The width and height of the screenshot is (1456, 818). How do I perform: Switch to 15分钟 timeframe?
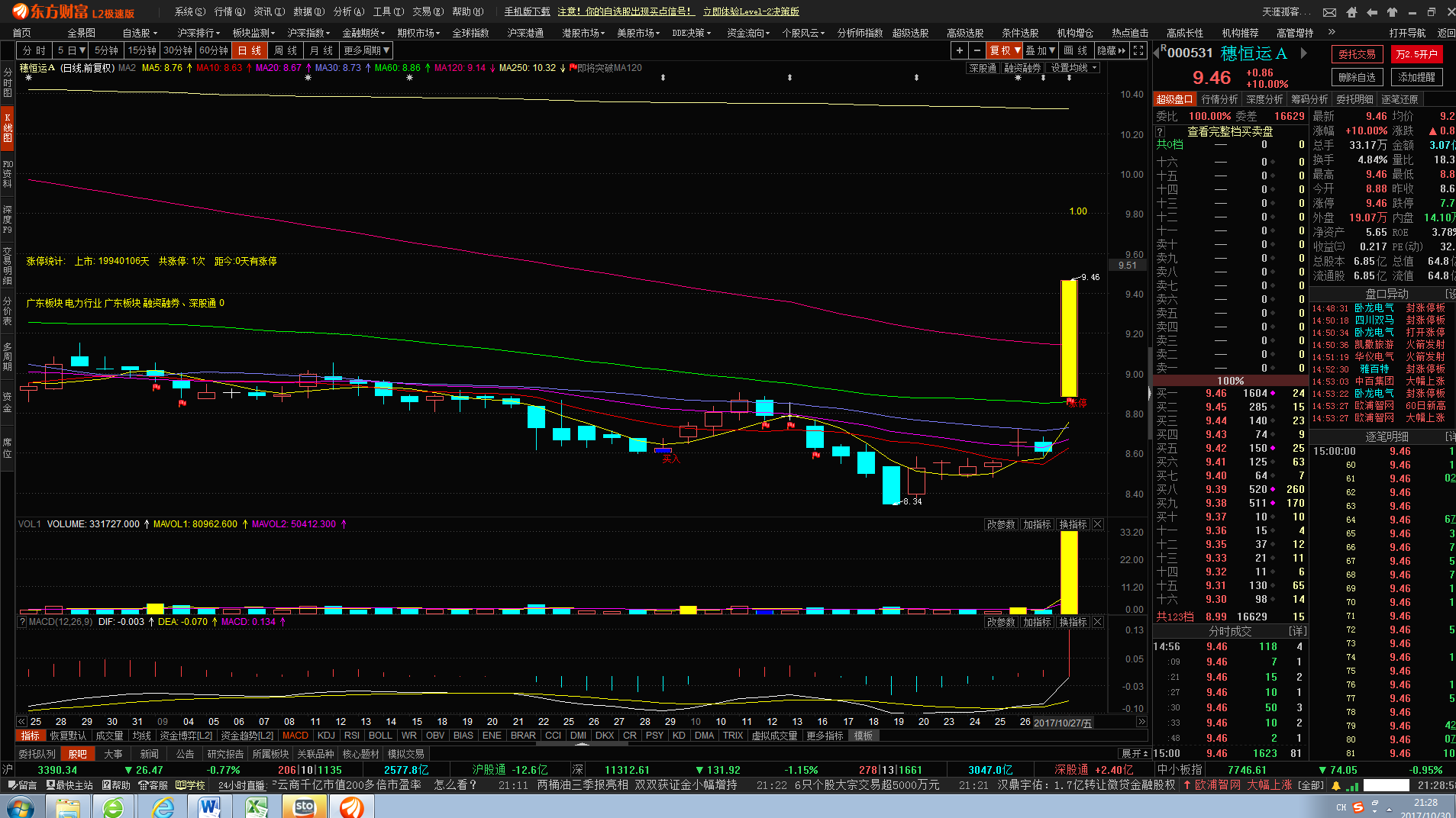(x=142, y=50)
